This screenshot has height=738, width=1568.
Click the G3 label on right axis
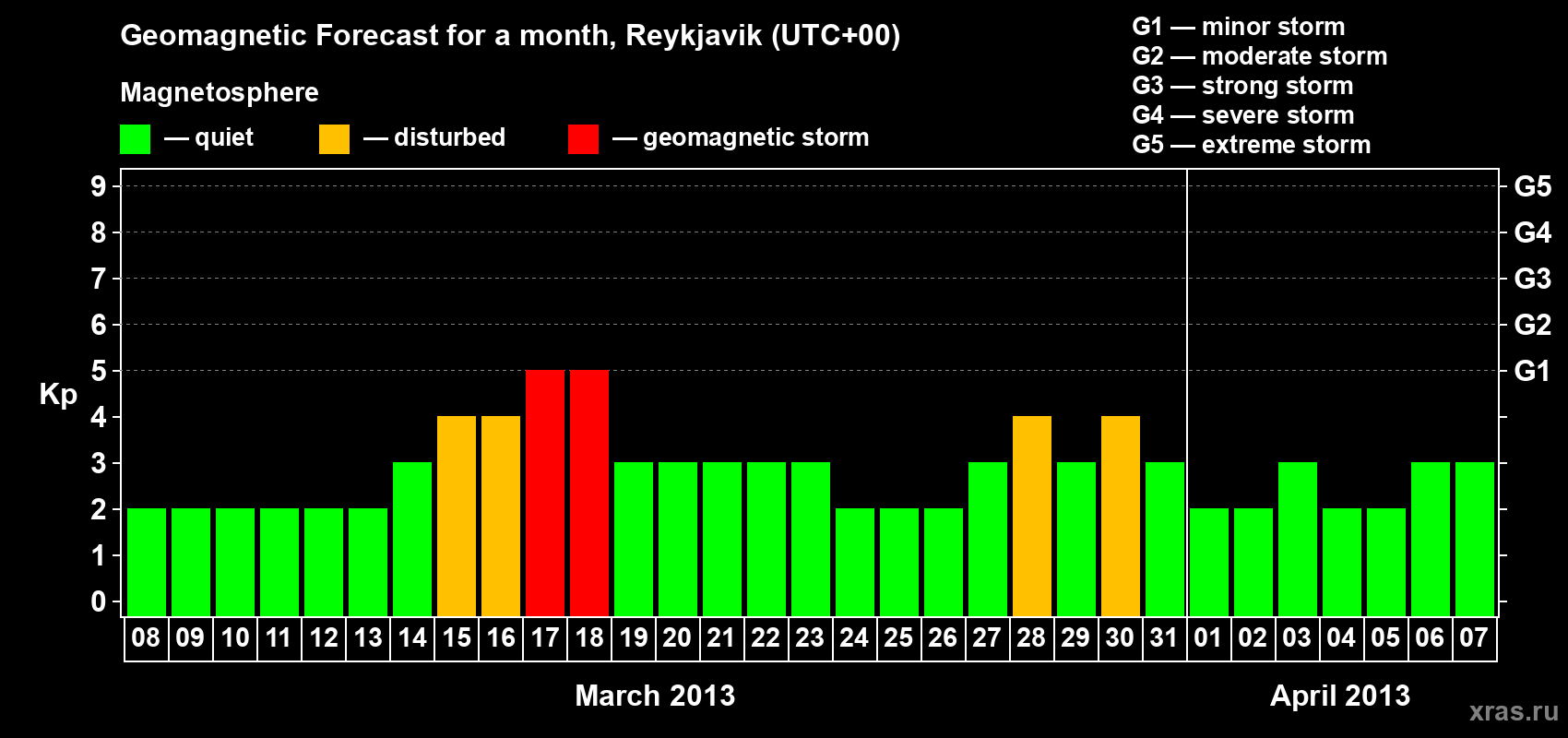1533,279
